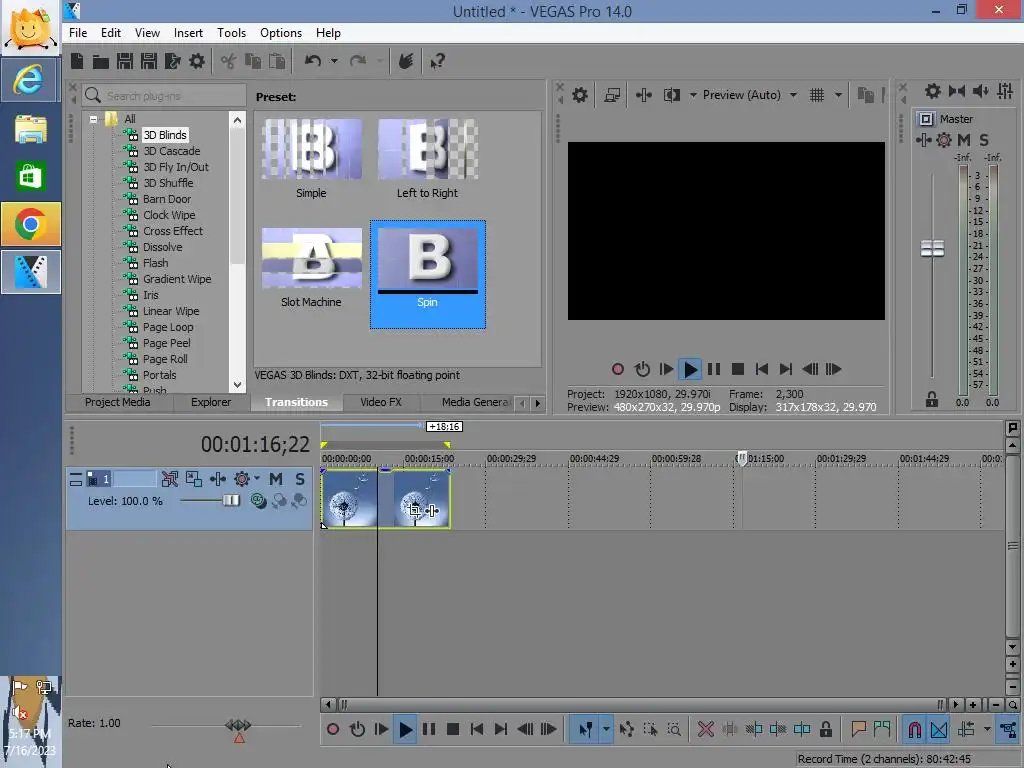Open the Tools menu
The height and width of the screenshot is (768, 1024).
[x=231, y=33]
